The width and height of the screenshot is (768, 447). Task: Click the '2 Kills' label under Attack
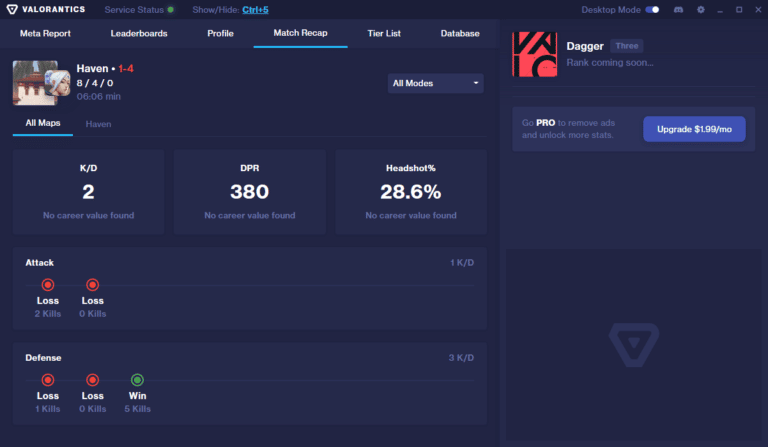click(48, 314)
